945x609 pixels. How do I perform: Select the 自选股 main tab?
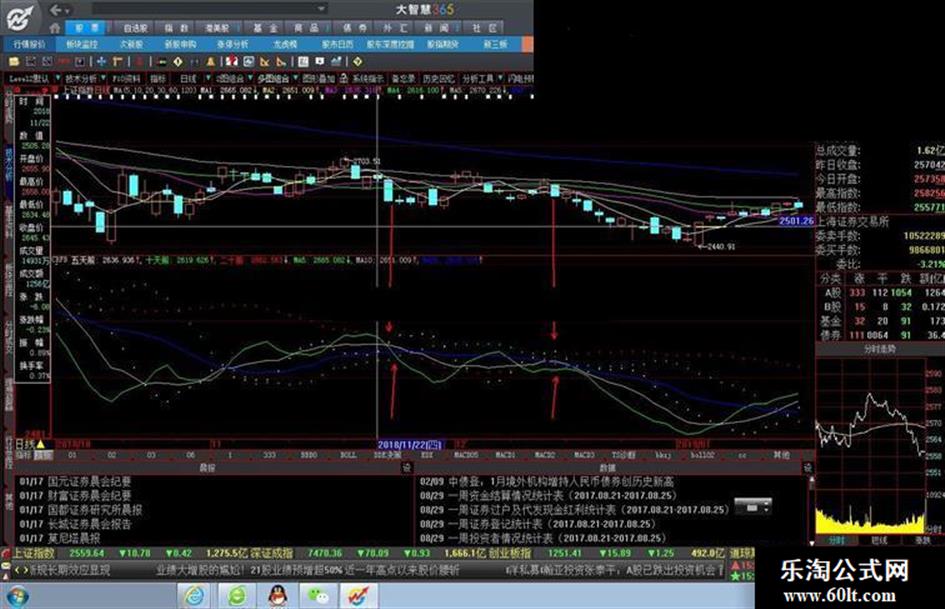136,28
